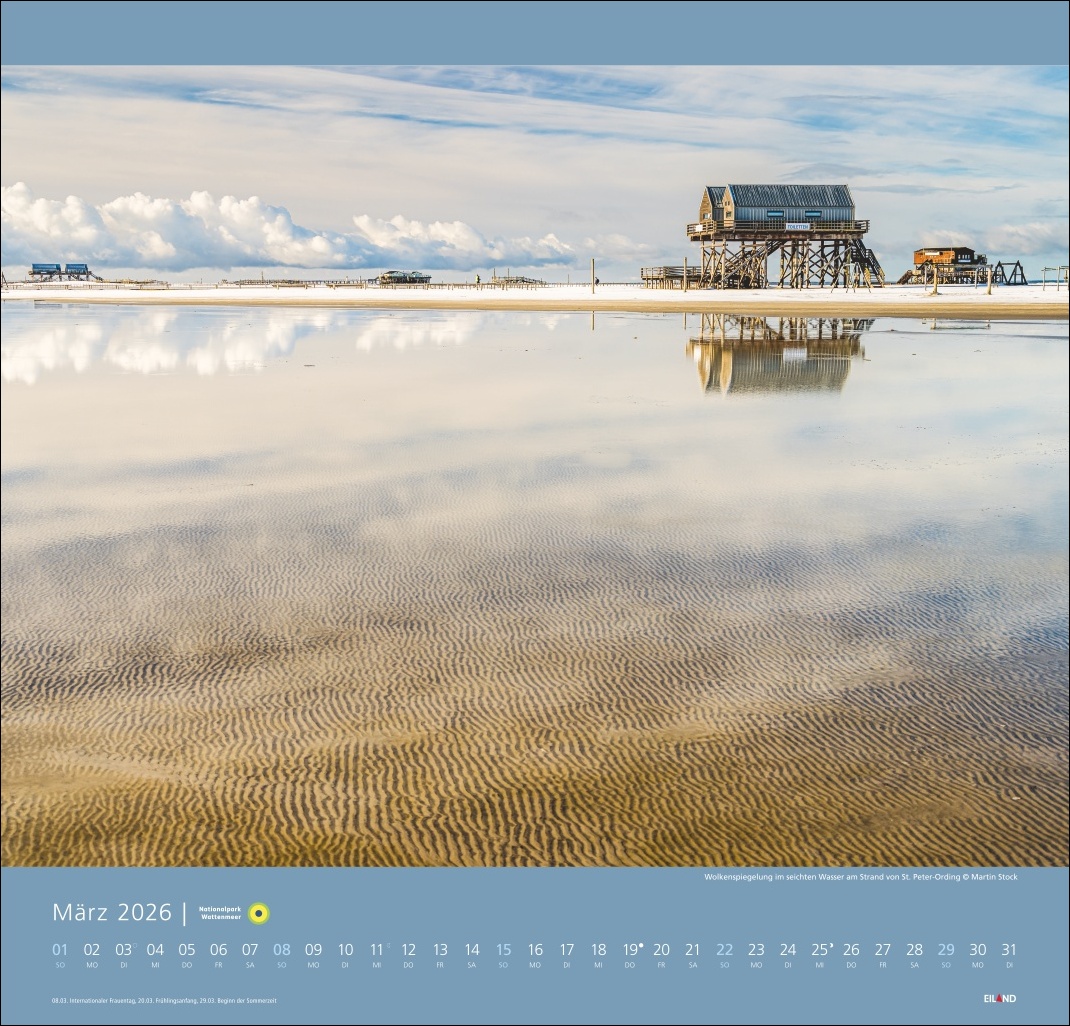The width and height of the screenshot is (1070, 1026).
Task: Select Friday 20 Frühlingsanfang date
Action: tap(661, 951)
